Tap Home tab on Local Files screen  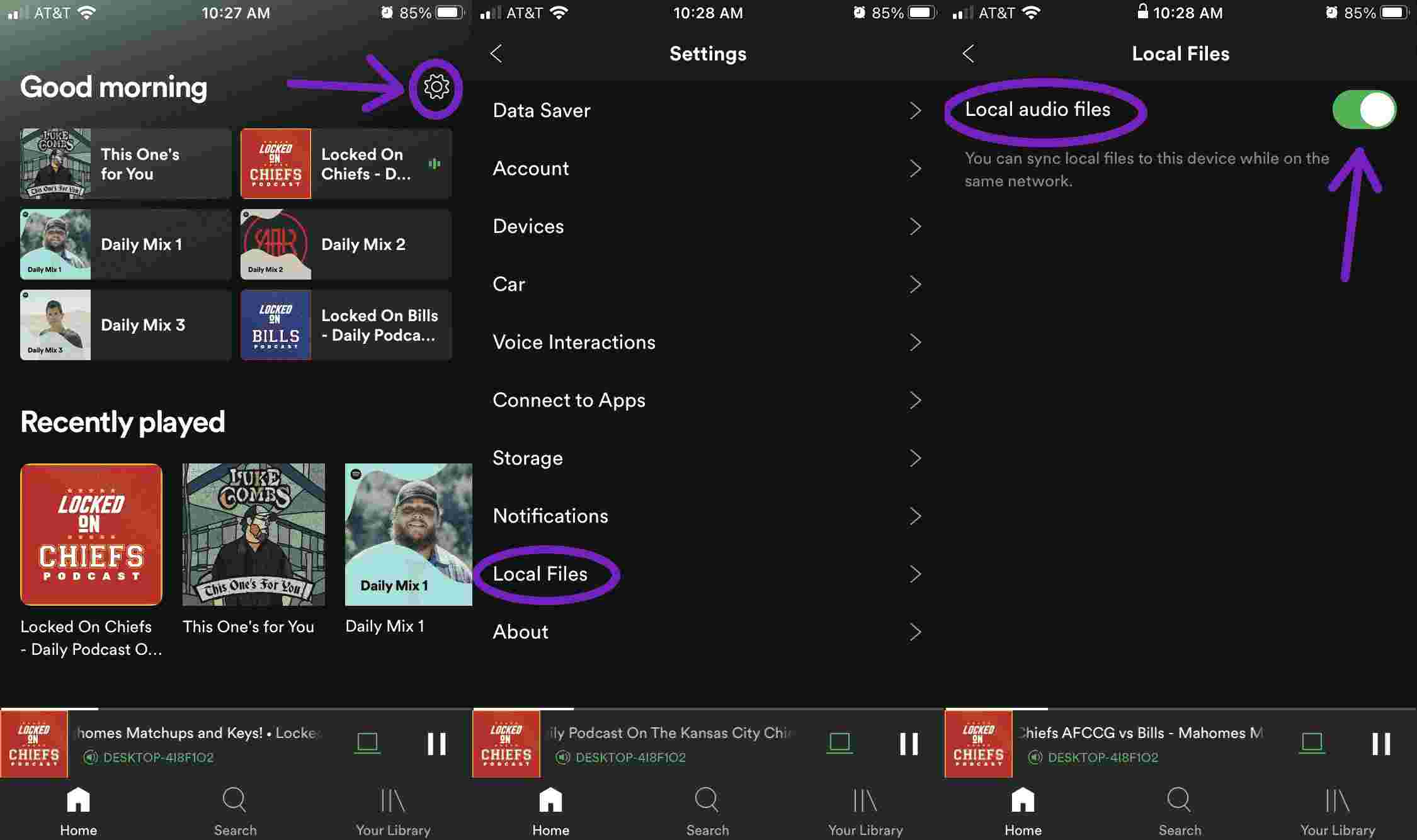(1023, 812)
